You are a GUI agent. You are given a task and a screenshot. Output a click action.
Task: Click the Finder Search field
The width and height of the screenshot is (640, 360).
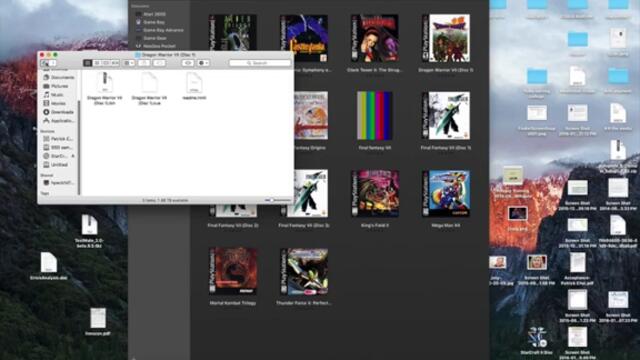click(x=260, y=63)
